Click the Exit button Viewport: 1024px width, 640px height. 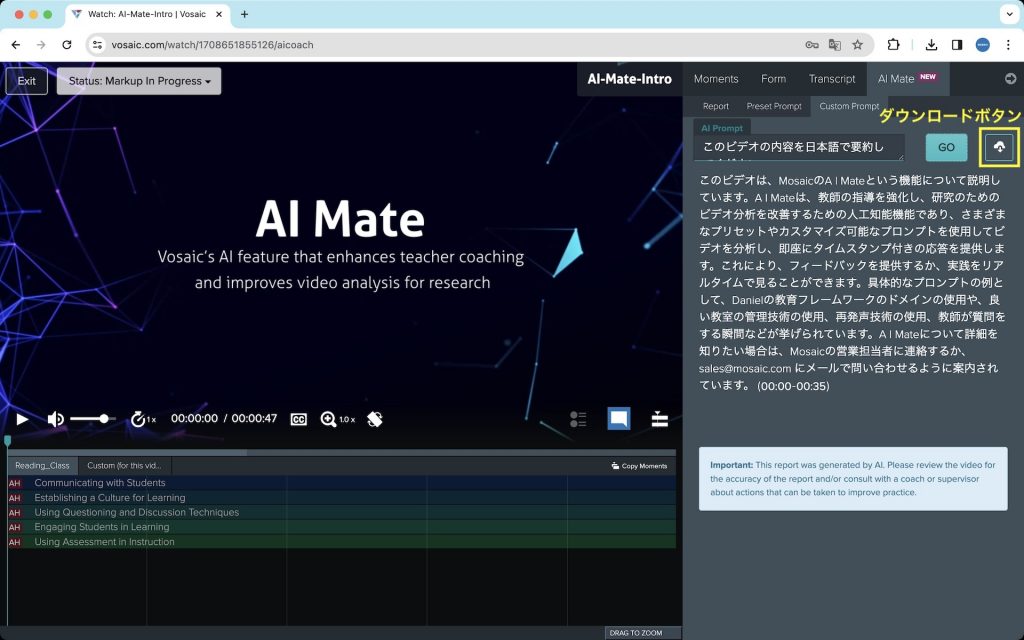click(x=27, y=81)
